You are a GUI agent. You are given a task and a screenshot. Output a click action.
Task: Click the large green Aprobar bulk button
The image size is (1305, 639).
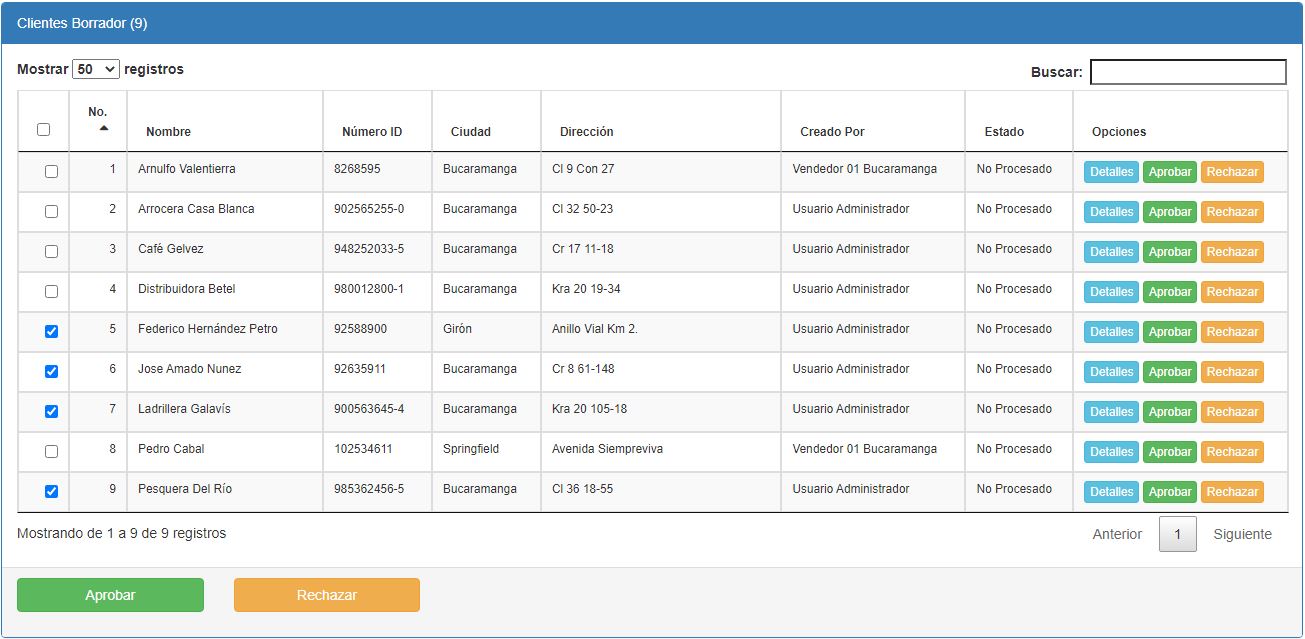pyautogui.click(x=110, y=595)
